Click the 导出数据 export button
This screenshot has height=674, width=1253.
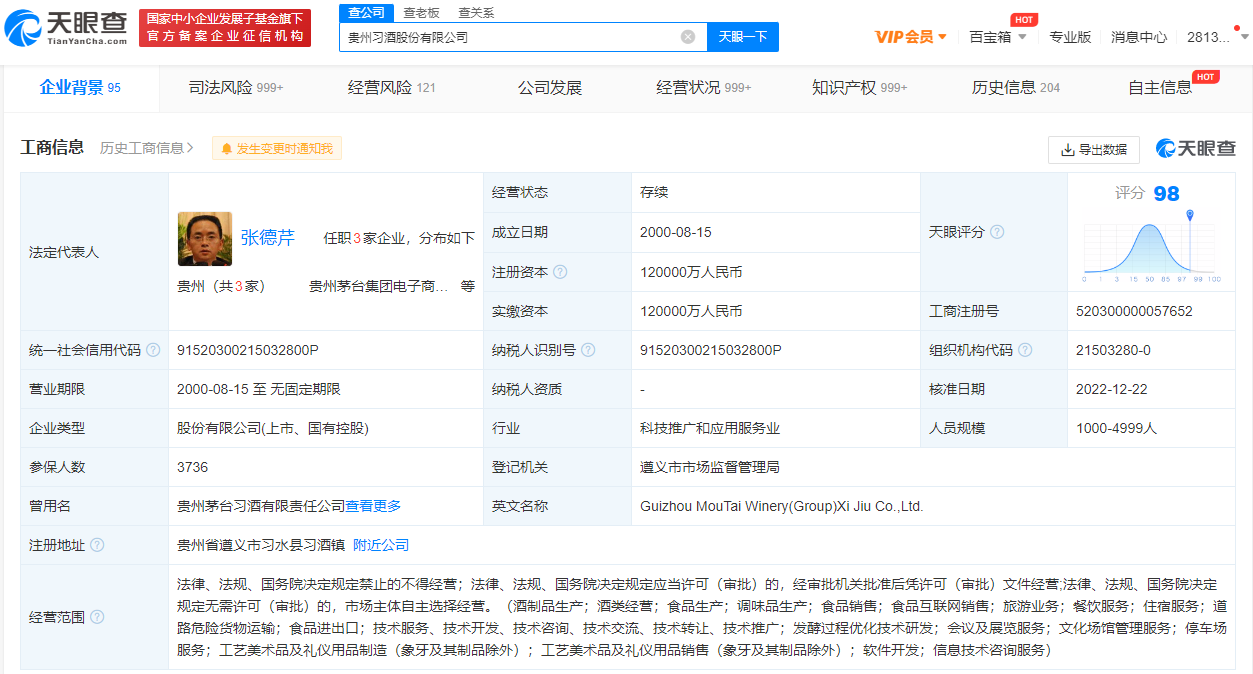[x=1093, y=149]
